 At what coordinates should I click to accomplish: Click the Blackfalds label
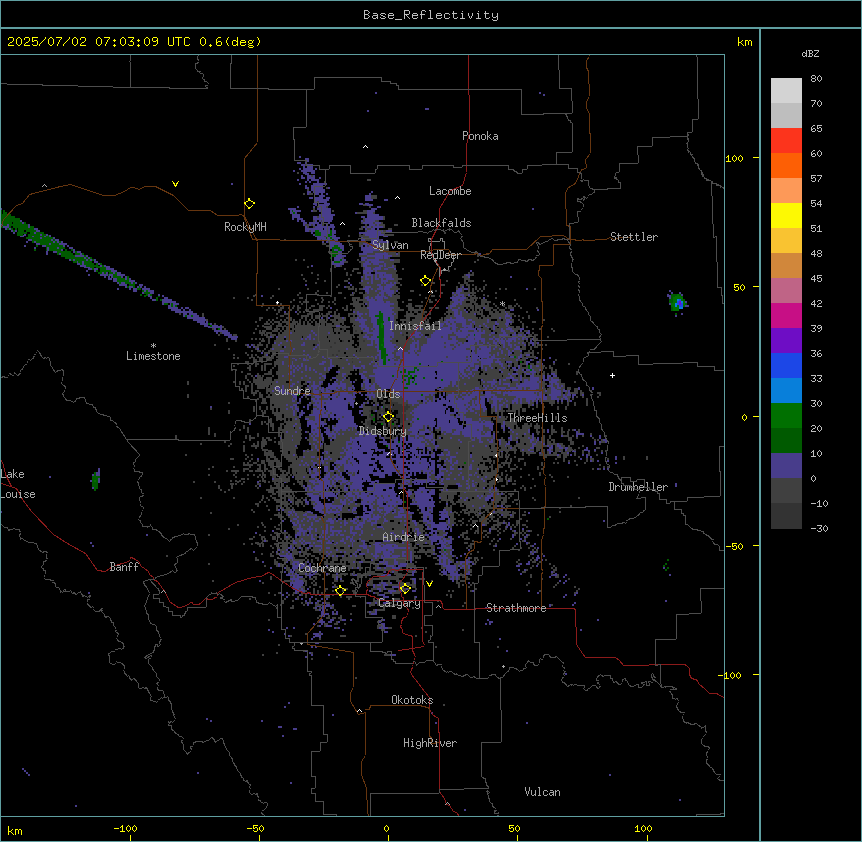click(441, 223)
